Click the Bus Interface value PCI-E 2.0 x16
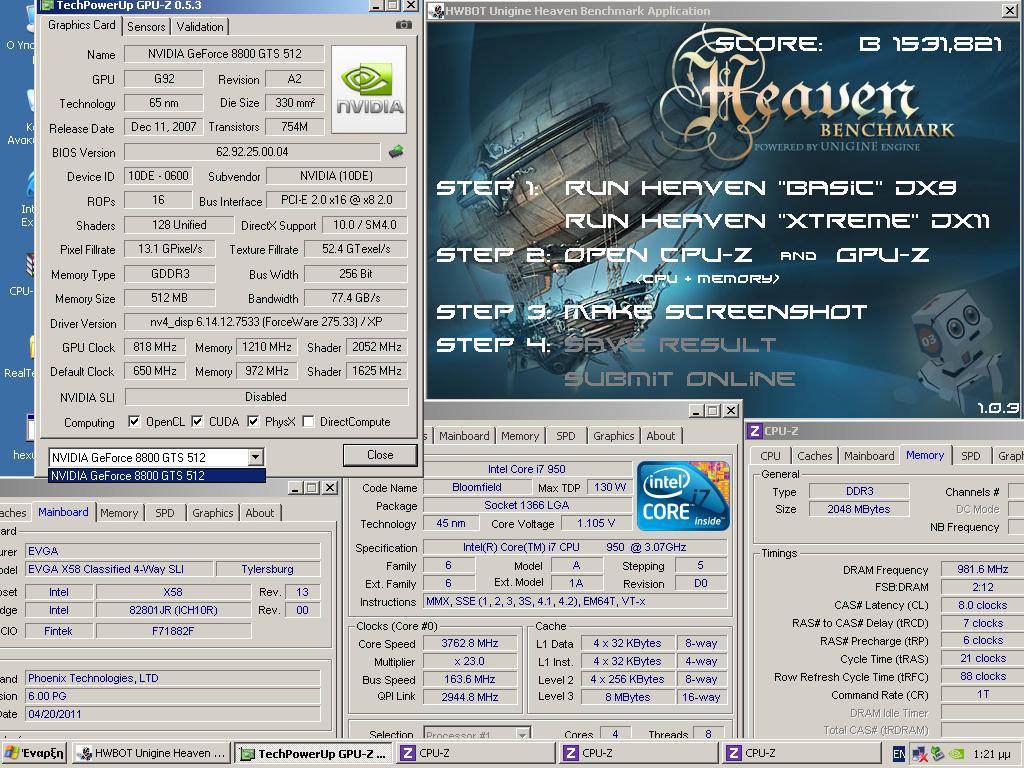This screenshot has width=1024, height=768. coord(337,200)
